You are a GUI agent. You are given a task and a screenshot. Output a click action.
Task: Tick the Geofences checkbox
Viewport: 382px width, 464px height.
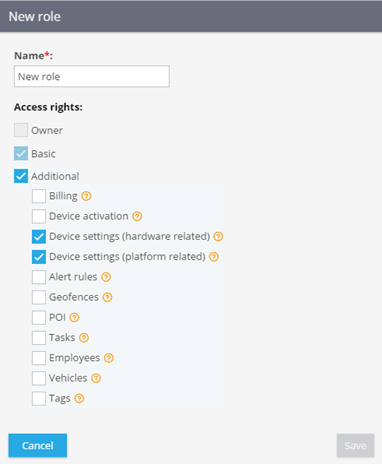coord(39,297)
